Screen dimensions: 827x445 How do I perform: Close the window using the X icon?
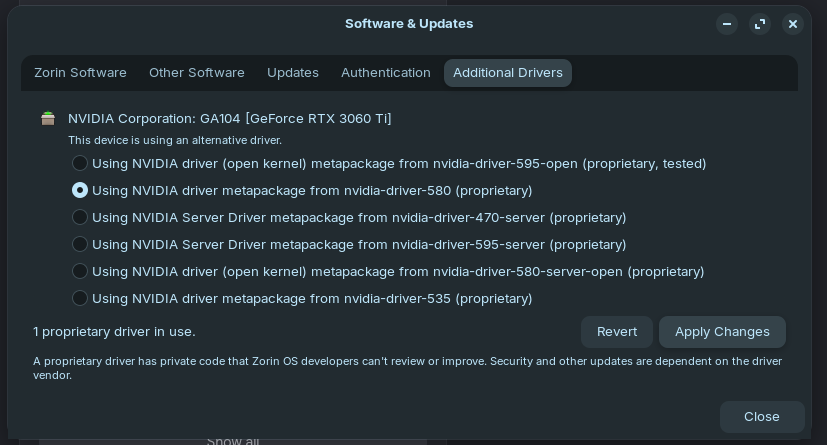(x=793, y=24)
